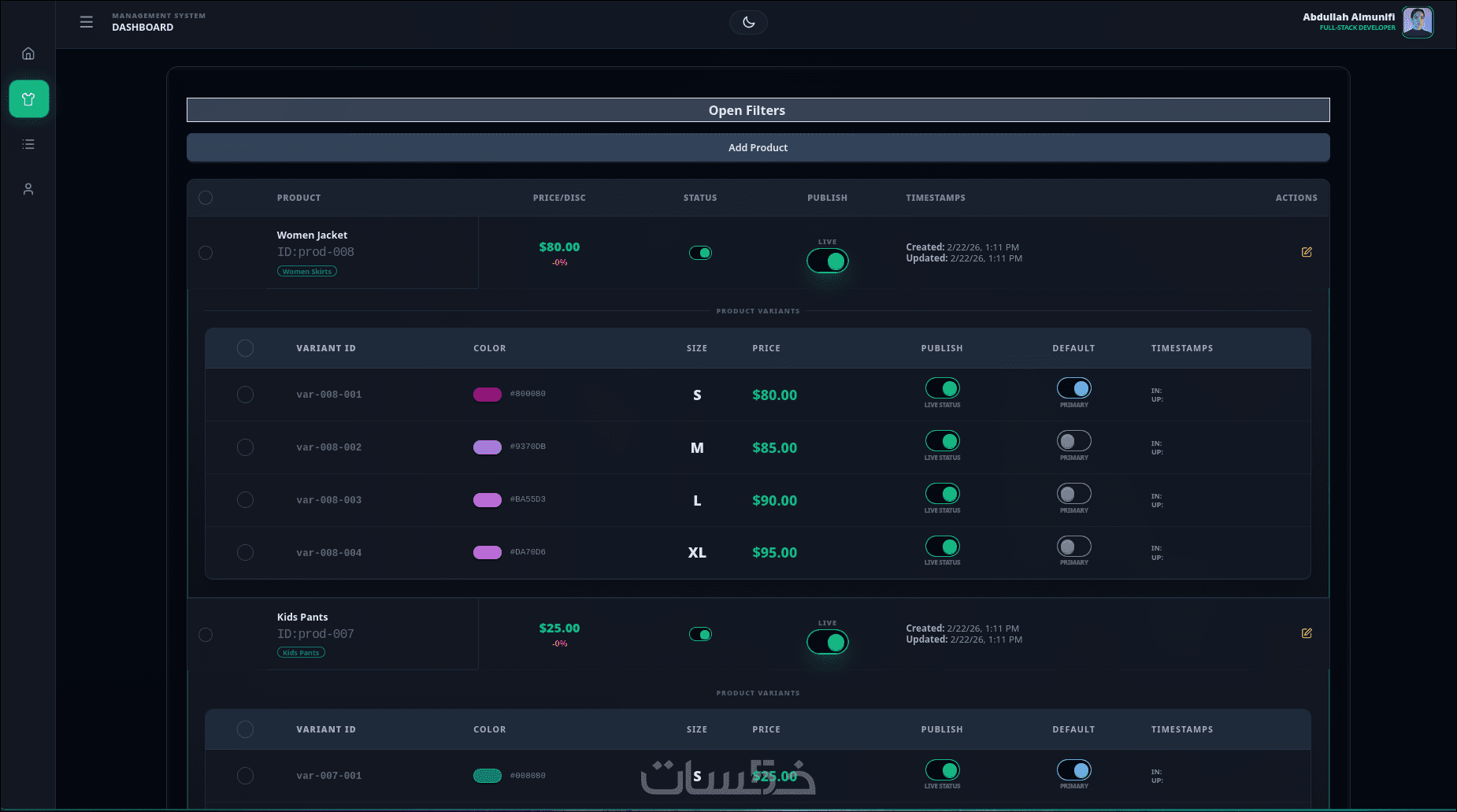1457x812 pixels.
Task: Toggle the Kids Pants LIVE publish switch
Action: click(827, 643)
